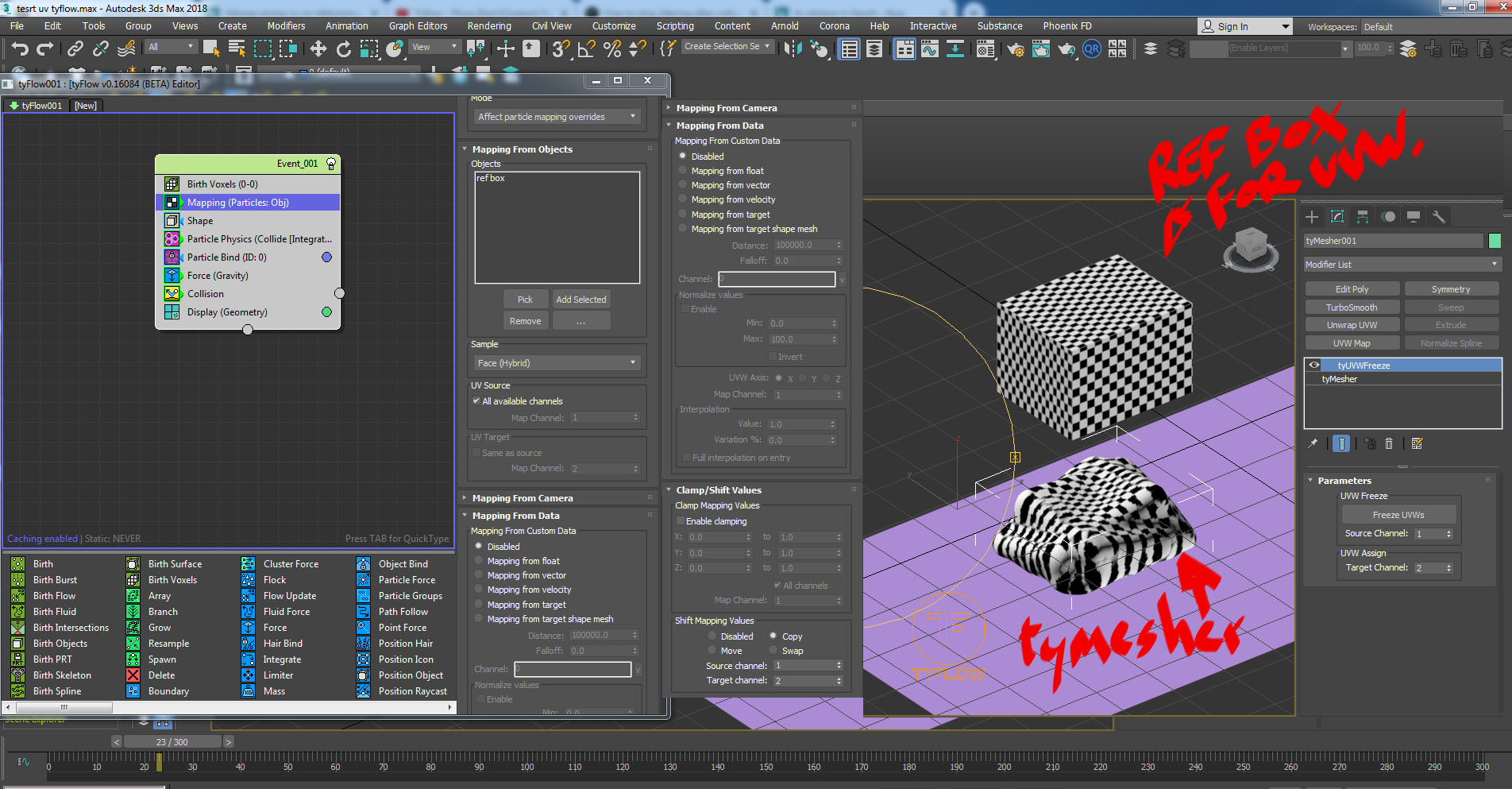The height and width of the screenshot is (789, 1512).
Task: Open the Create panel plus tab
Action: click(1312, 217)
